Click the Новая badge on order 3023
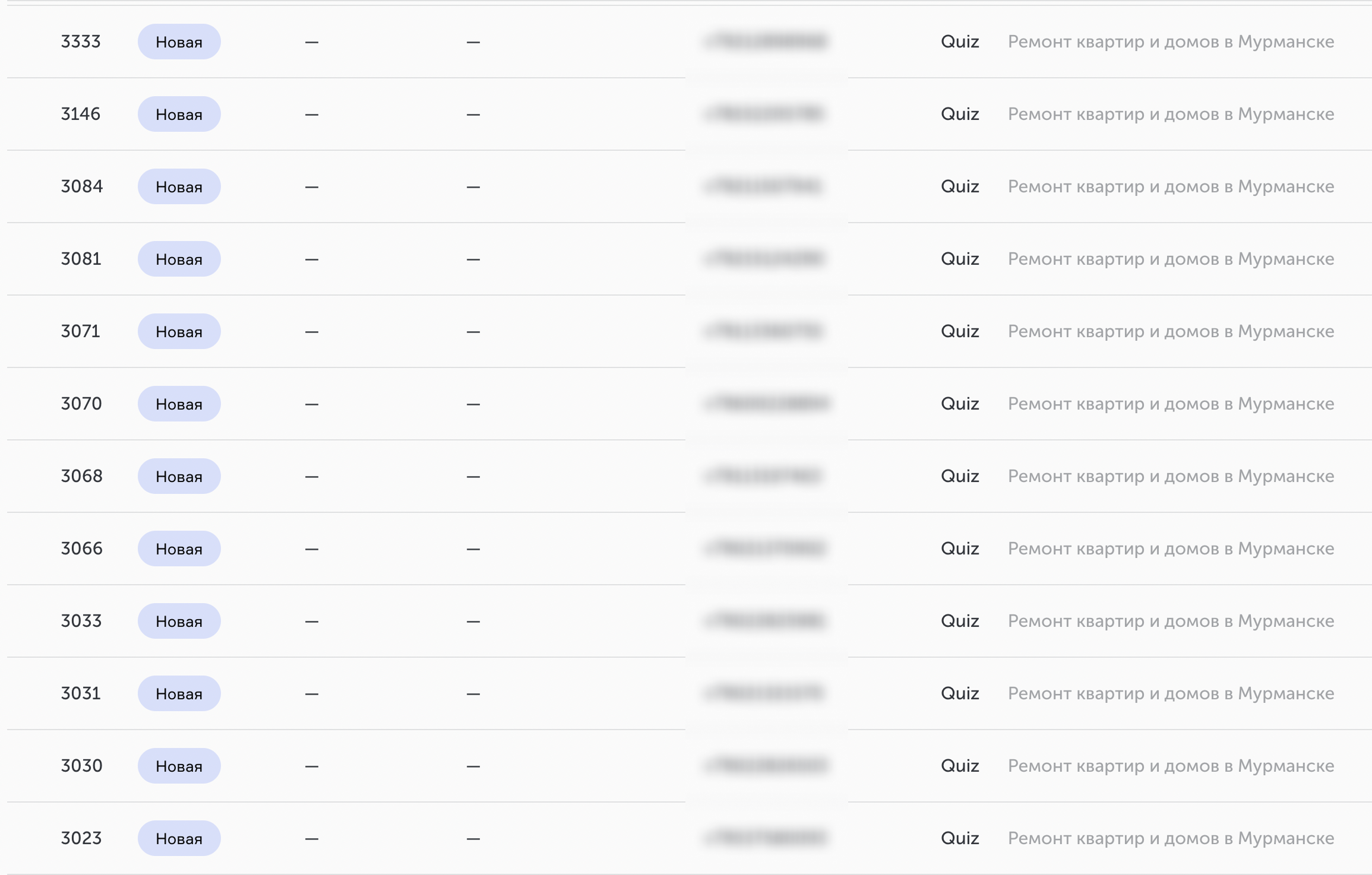 179,838
